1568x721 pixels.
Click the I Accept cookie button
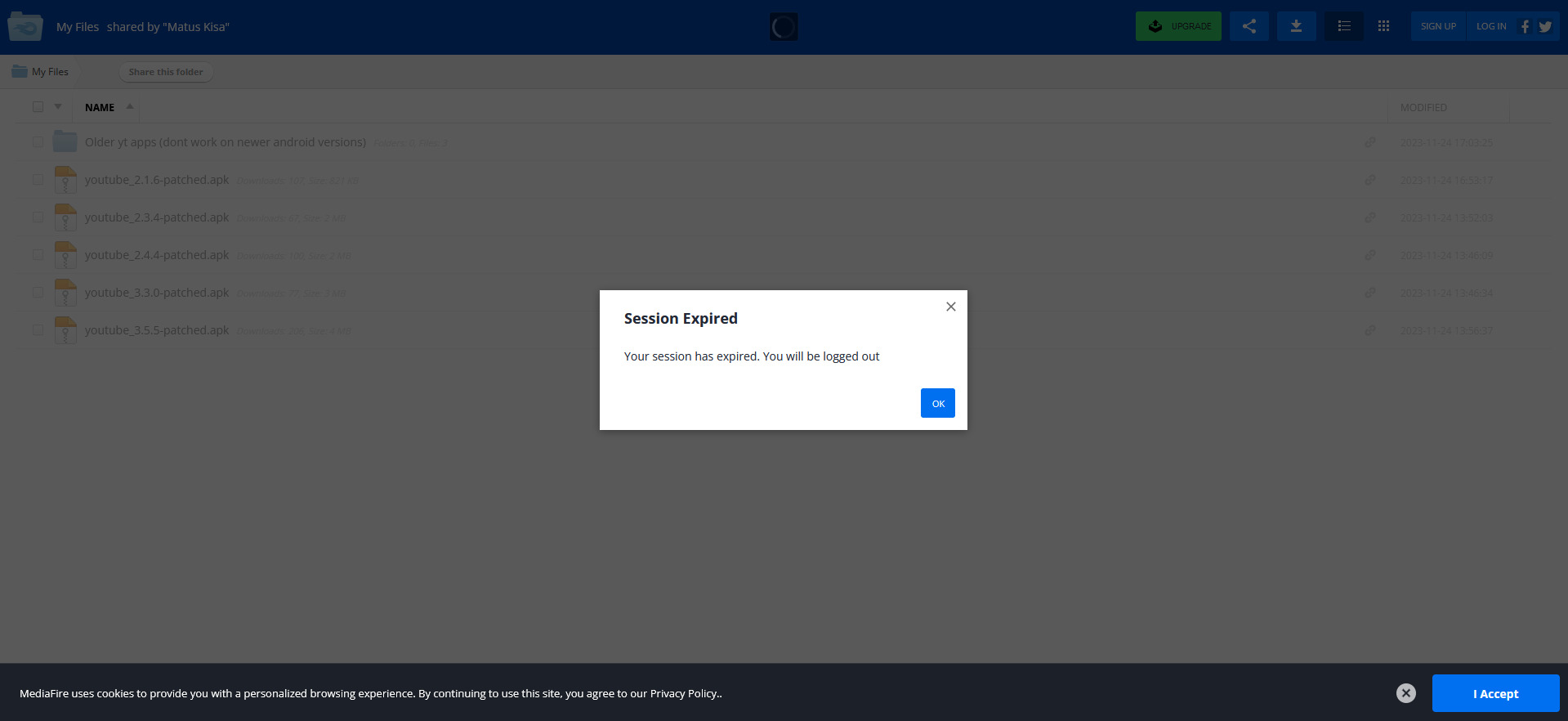point(1495,693)
